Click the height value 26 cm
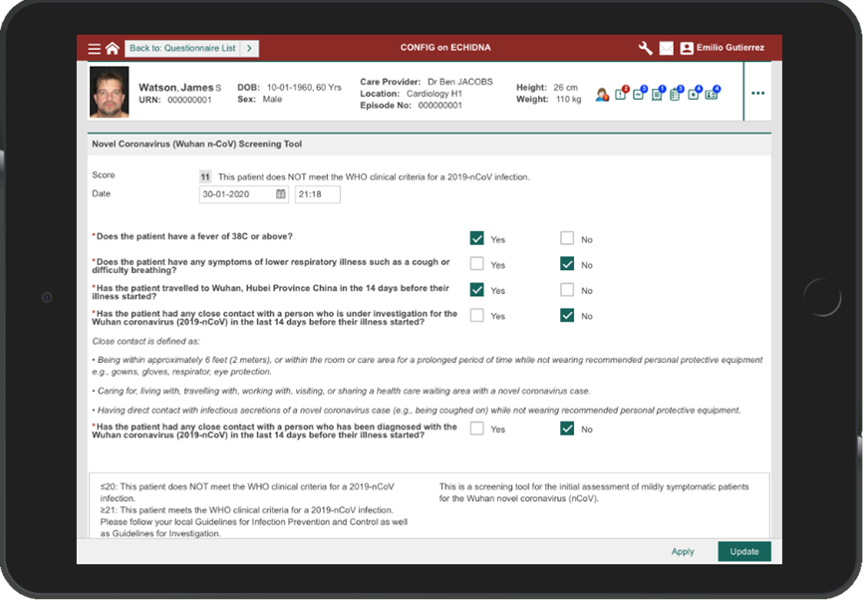The image size is (865, 600). [x=565, y=87]
